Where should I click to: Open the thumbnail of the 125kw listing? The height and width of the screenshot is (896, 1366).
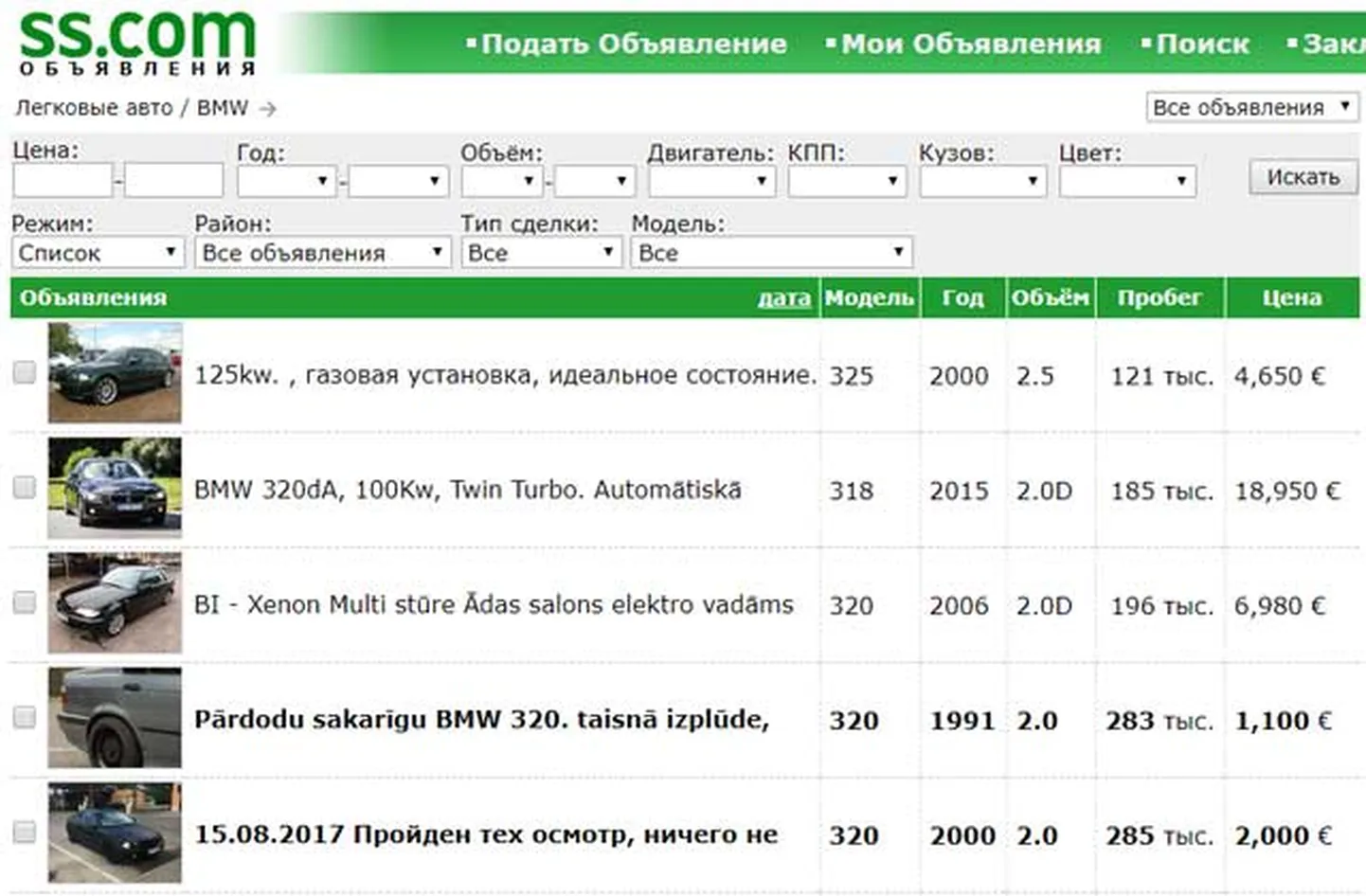pyautogui.click(x=115, y=372)
